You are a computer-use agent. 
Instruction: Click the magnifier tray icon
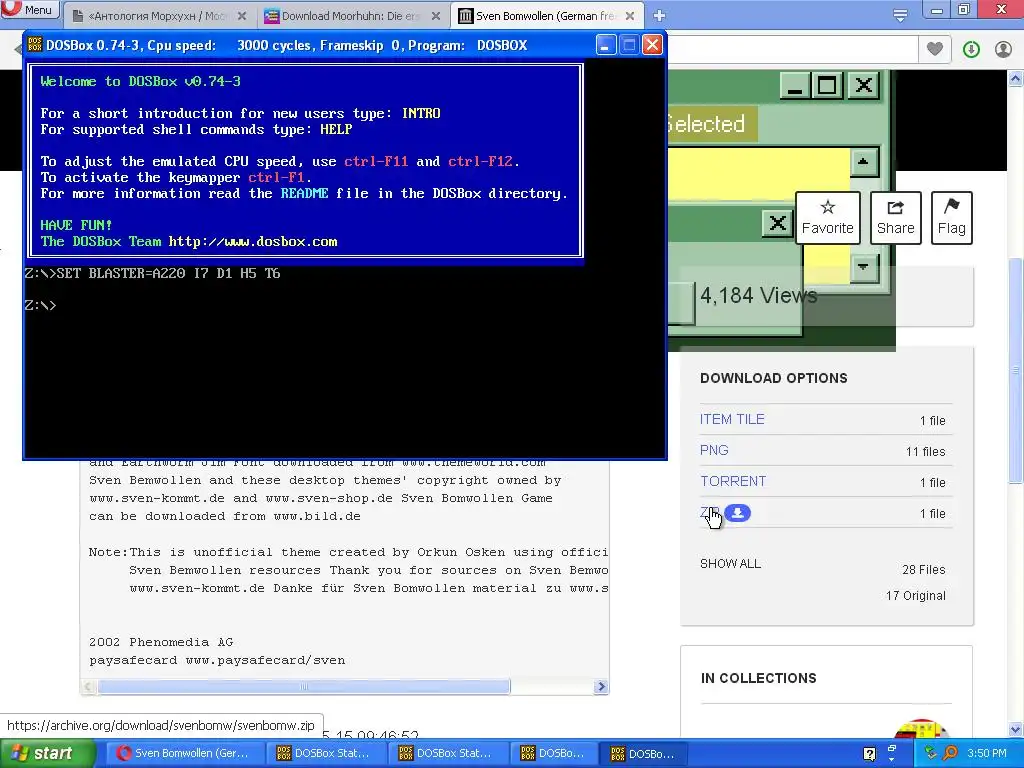(951, 754)
